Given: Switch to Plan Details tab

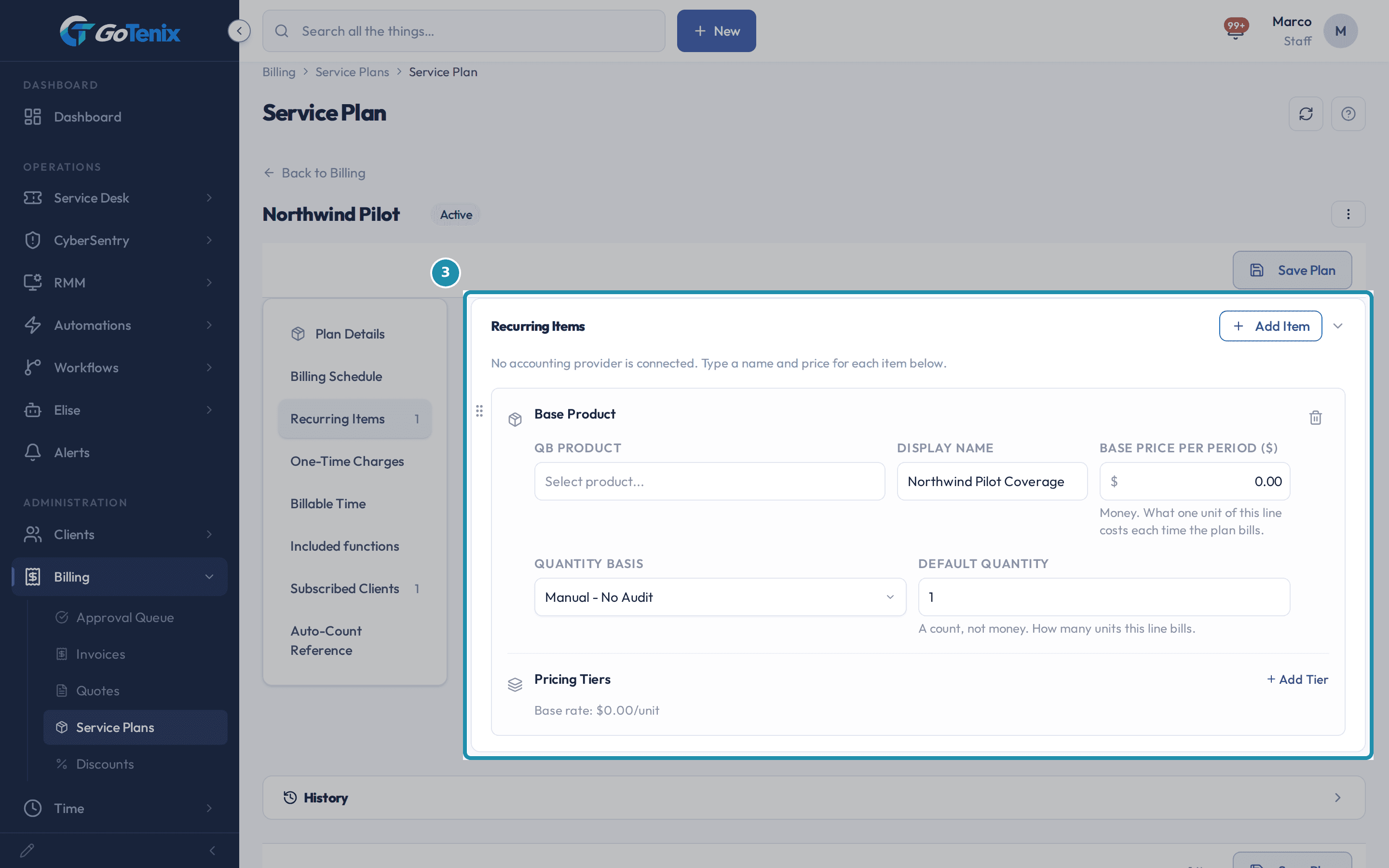Looking at the screenshot, I should pyautogui.click(x=354, y=334).
